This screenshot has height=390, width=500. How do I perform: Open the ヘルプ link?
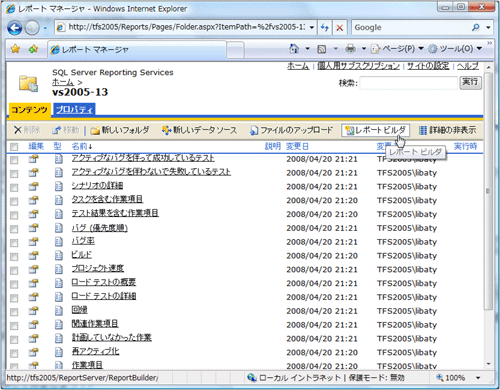click(468, 66)
